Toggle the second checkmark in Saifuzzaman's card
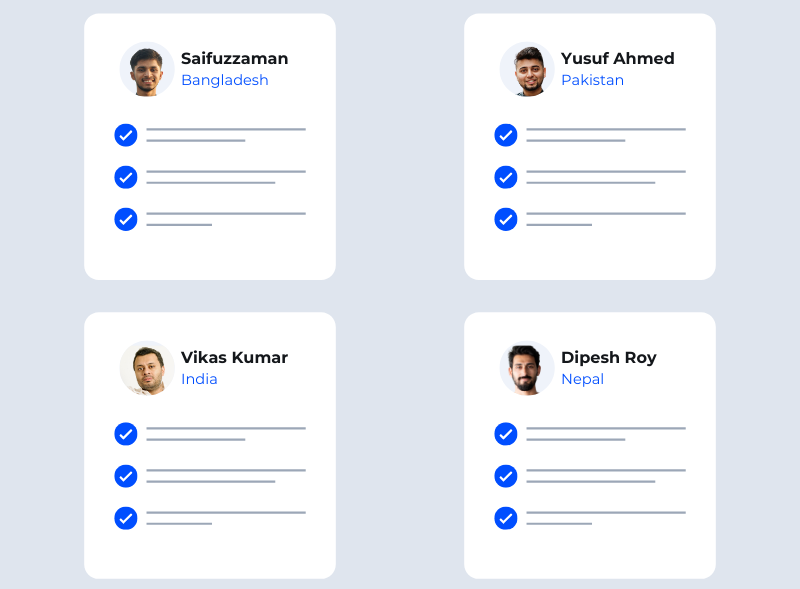Viewport: 800px width, 589px height. [126, 177]
